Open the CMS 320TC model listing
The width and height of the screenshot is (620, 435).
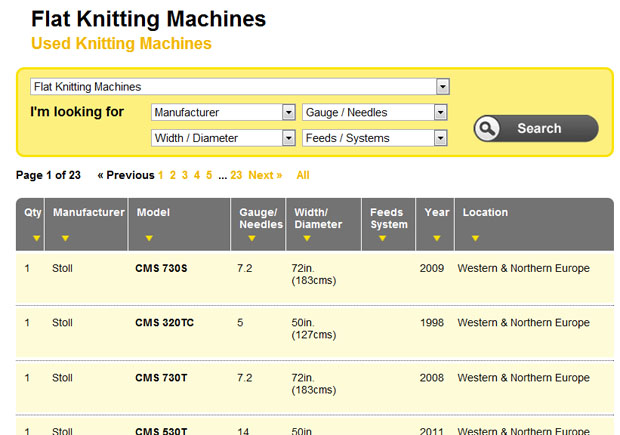pyautogui.click(x=164, y=323)
